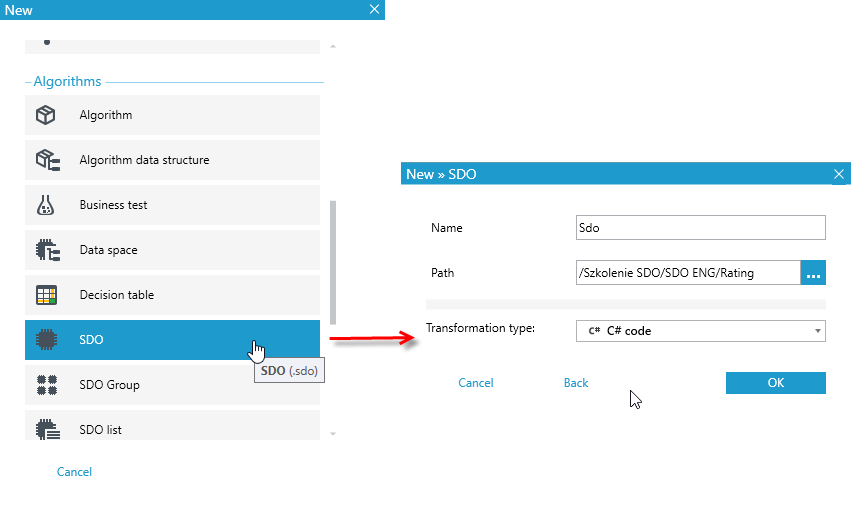Click the Algorithm cube icon
855x511 pixels.
coord(46,115)
